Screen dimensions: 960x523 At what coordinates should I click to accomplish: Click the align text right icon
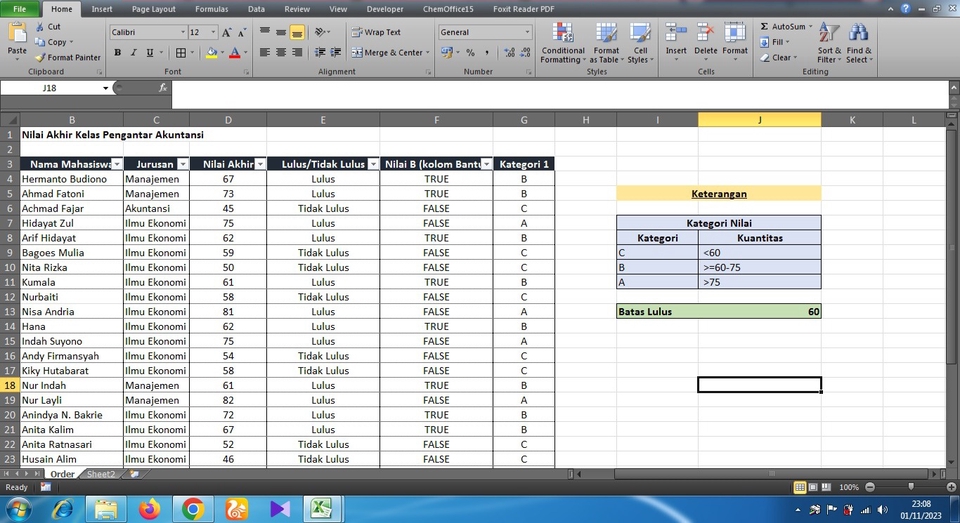tap(297, 53)
